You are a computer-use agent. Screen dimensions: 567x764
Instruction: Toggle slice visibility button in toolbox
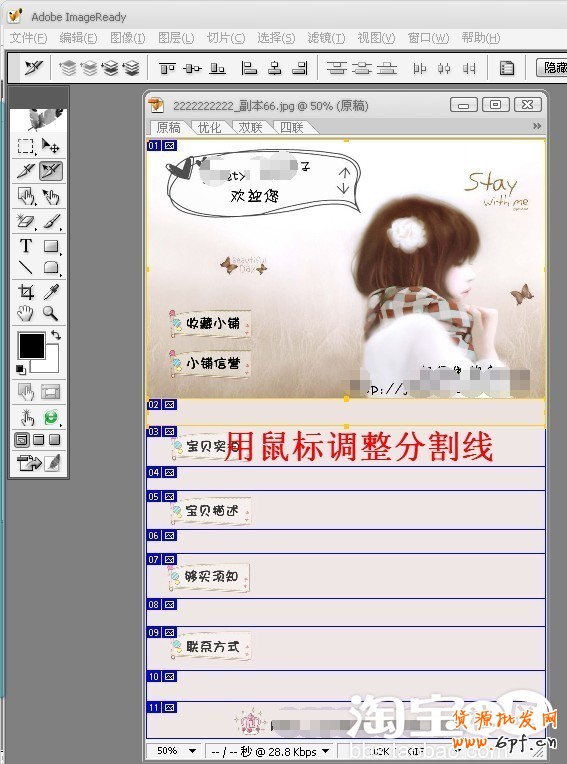coord(51,392)
